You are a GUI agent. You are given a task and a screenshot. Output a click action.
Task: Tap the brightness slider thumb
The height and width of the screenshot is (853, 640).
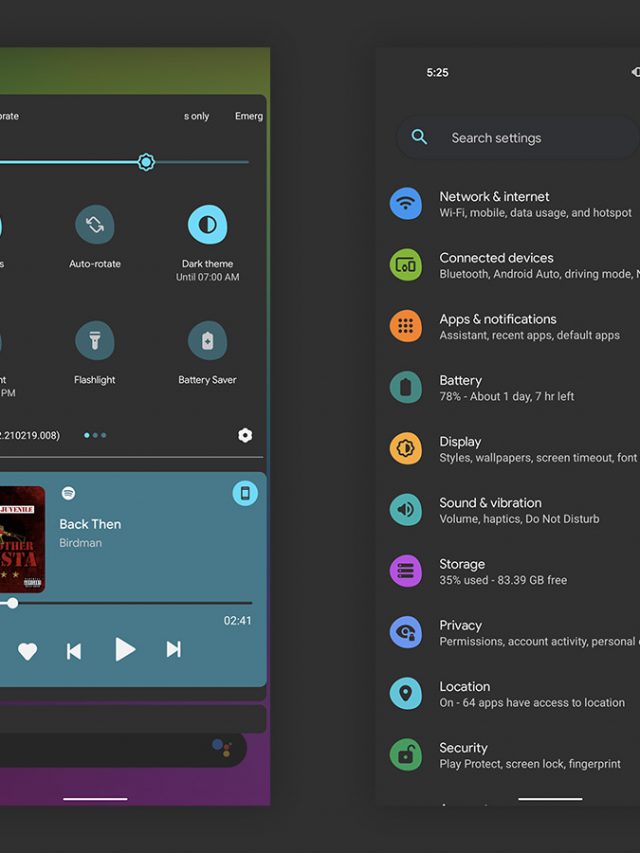coord(146,162)
